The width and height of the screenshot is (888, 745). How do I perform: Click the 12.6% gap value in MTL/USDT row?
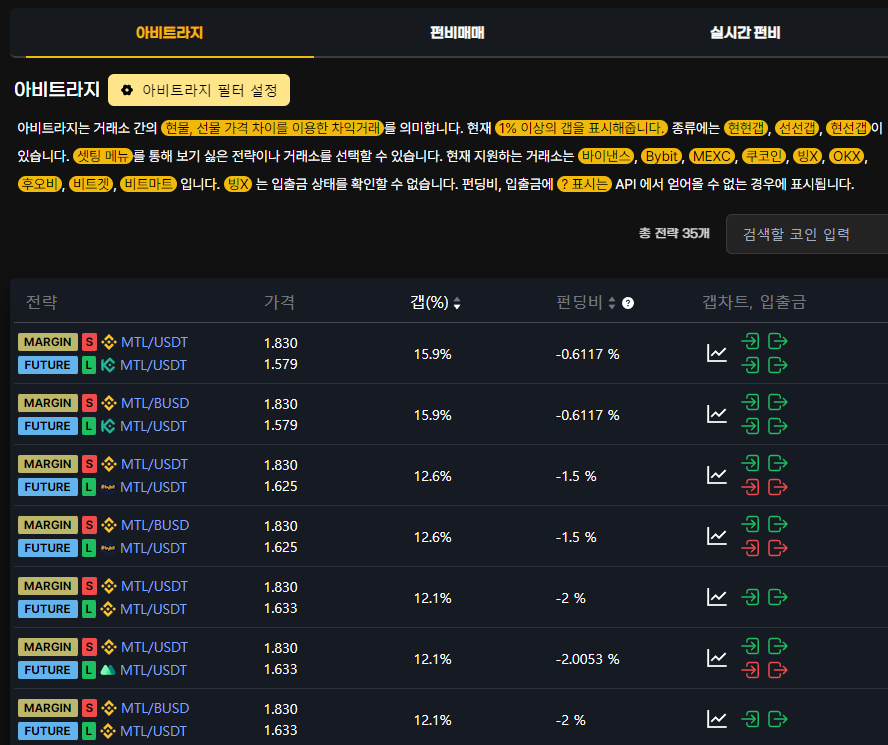[433, 476]
